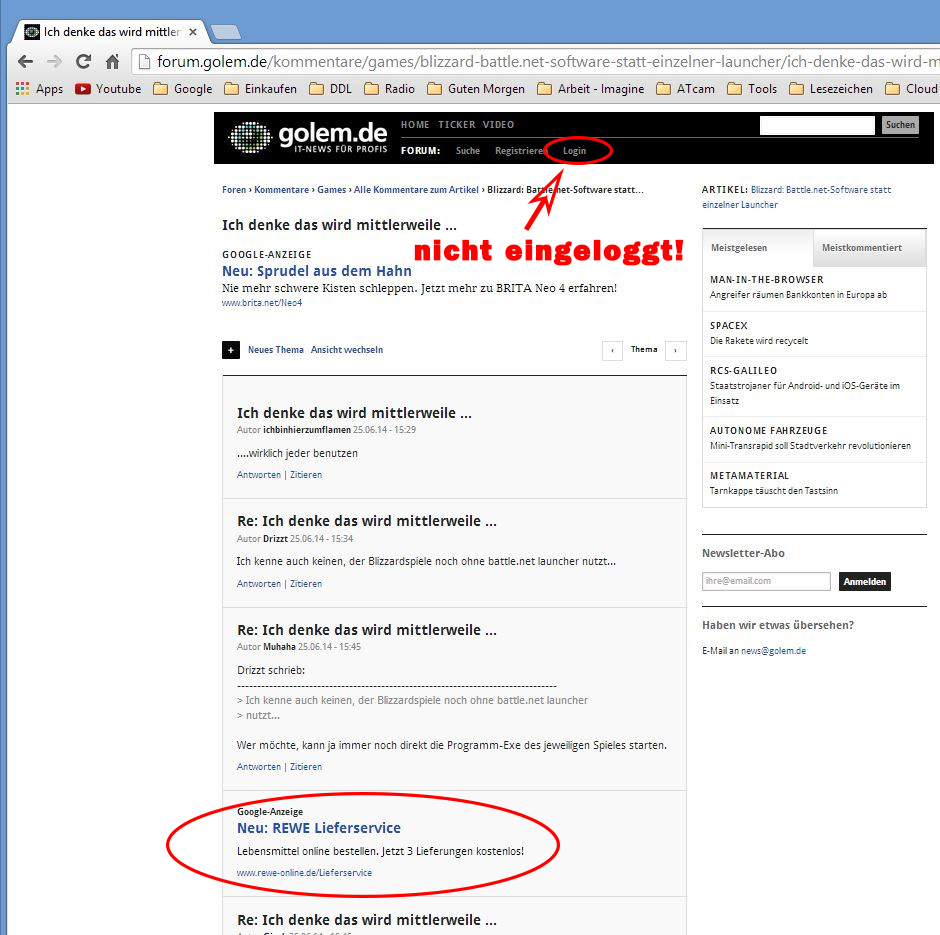Click the plus icon beside Neues Thema
The height and width of the screenshot is (935, 940).
231,350
